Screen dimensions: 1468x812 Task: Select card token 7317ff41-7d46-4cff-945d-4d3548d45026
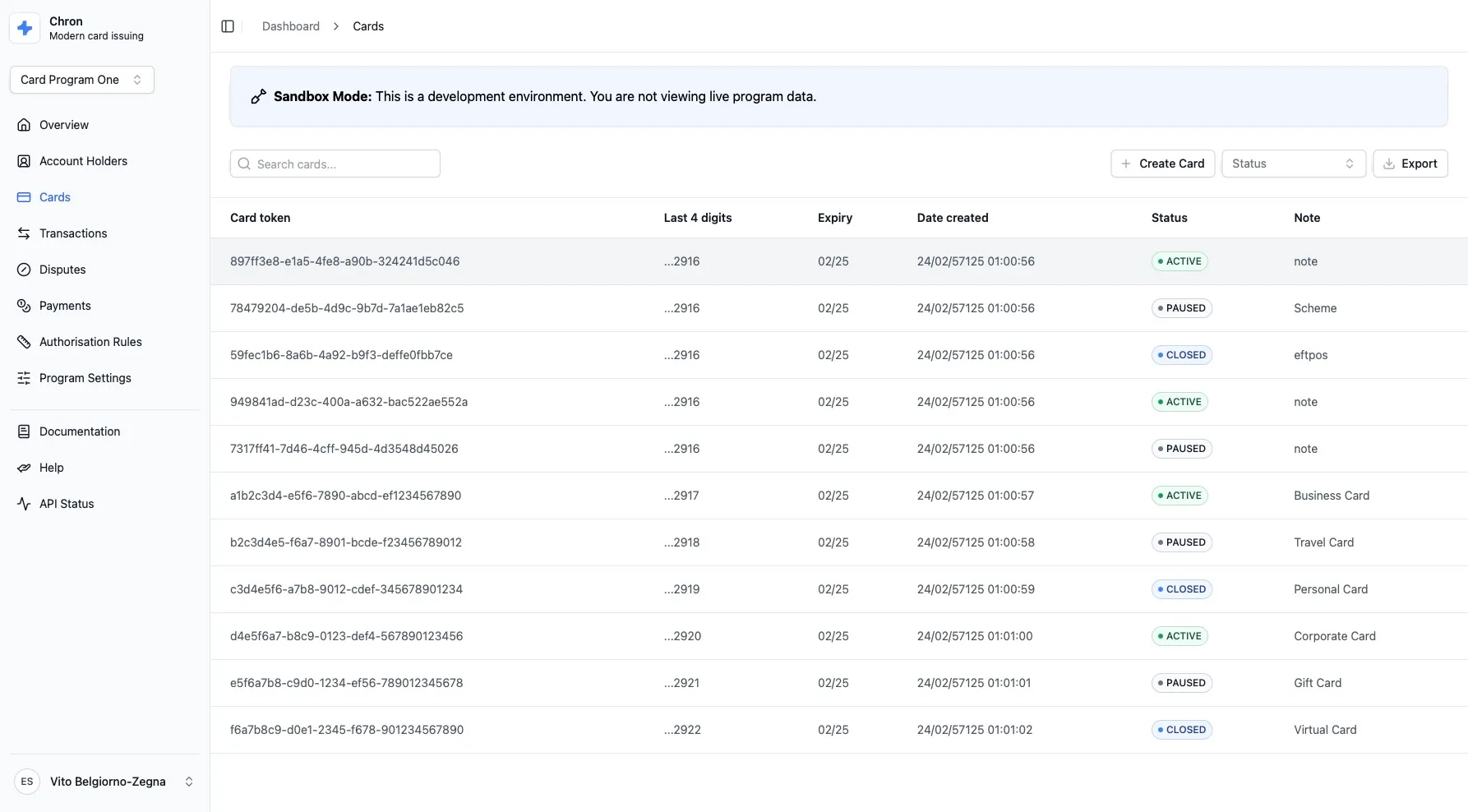click(344, 449)
